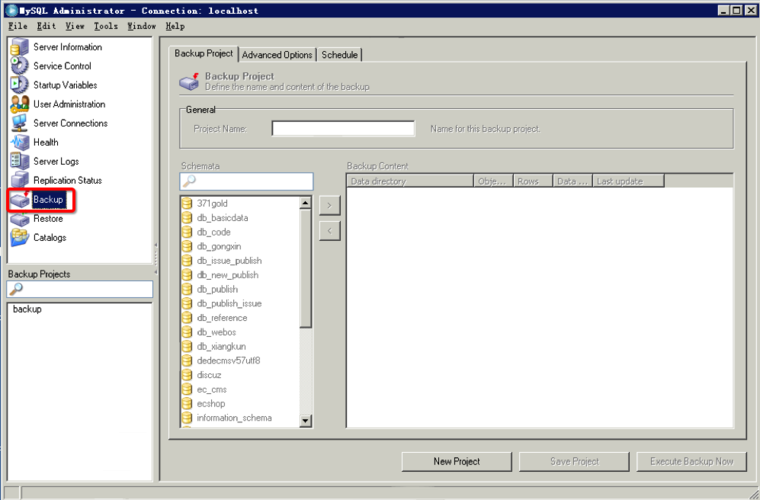
Task: Click the db_basicdata database icon
Action: coord(187,218)
